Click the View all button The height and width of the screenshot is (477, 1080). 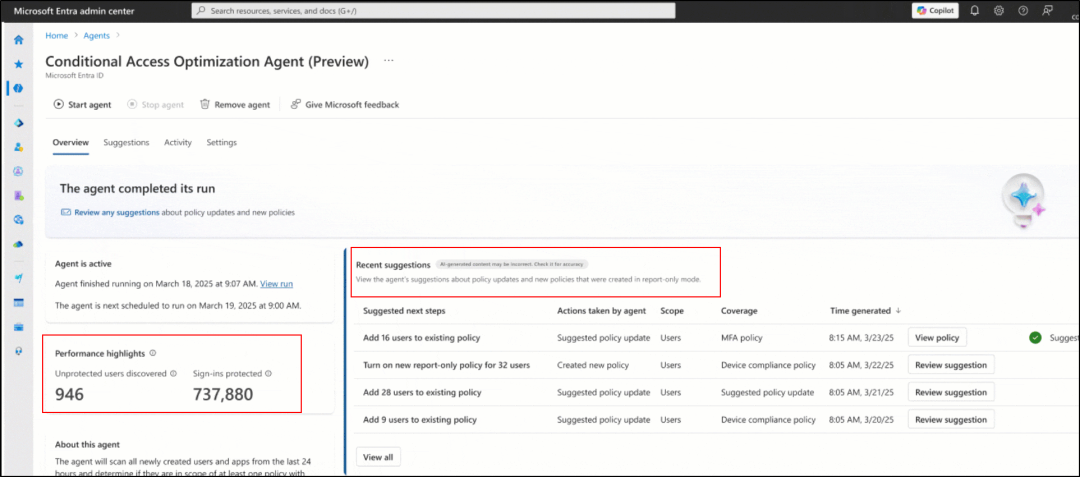pyautogui.click(x=378, y=457)
